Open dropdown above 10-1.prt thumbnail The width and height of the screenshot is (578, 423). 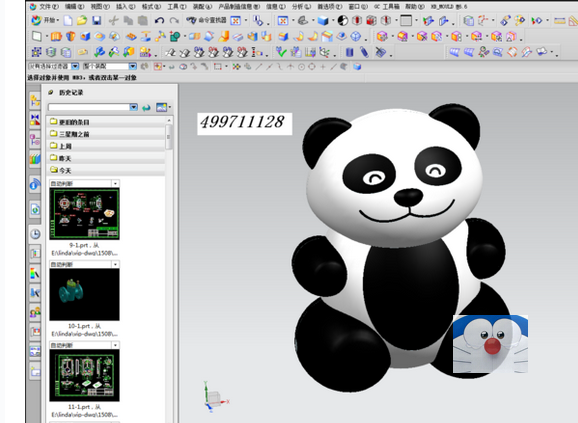pos(115,264)
